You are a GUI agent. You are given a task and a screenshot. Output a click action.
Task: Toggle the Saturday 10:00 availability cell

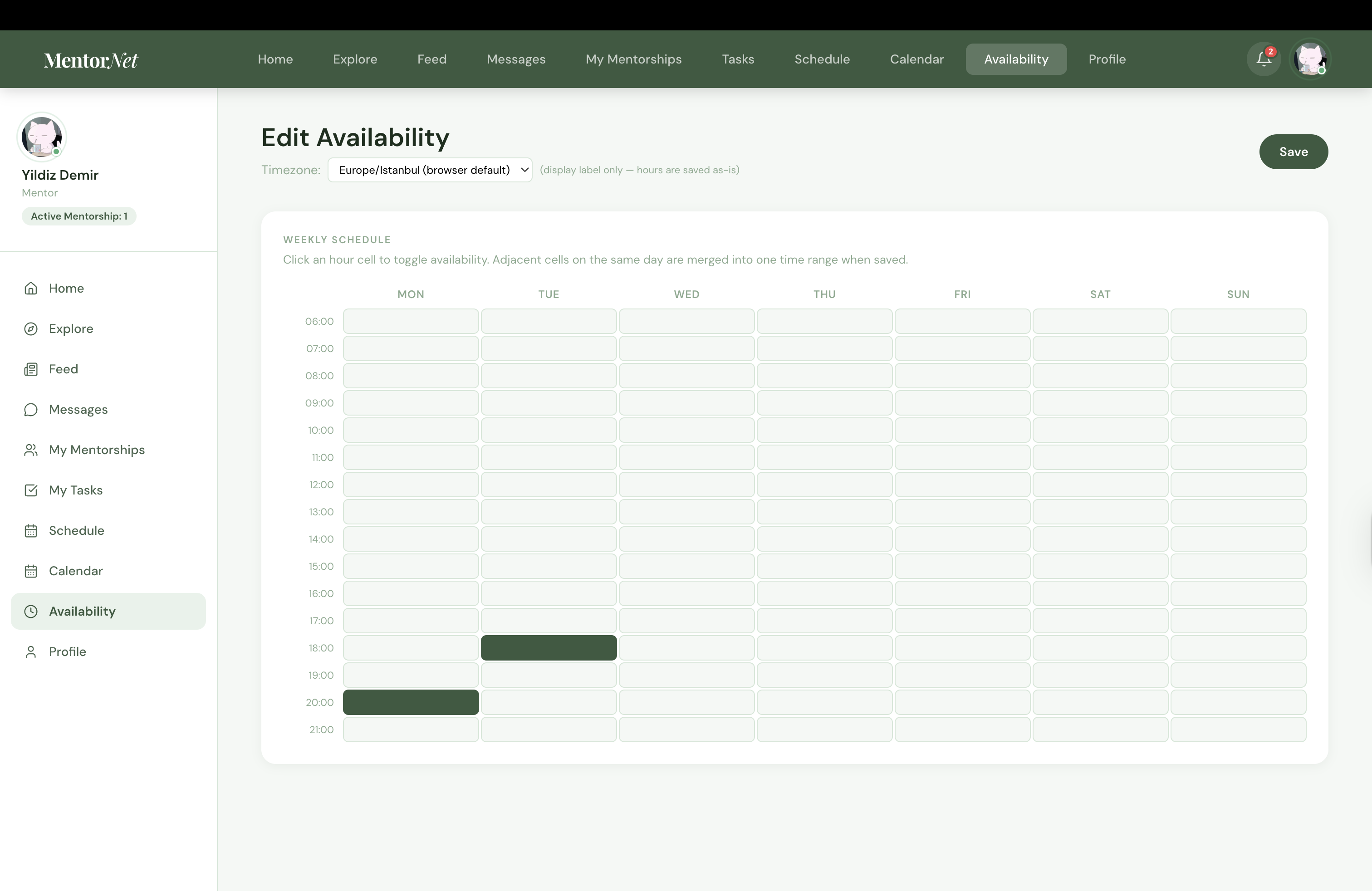point(1100,430)
